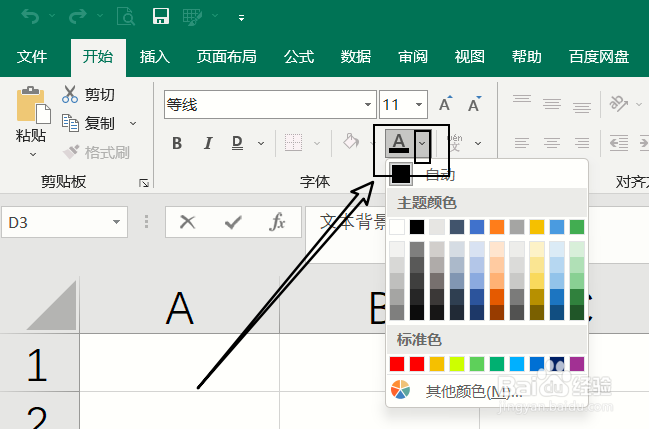The image size is (649, 429).
Task: Click the 粘贴 paste icon
Action: click(33, 105)
